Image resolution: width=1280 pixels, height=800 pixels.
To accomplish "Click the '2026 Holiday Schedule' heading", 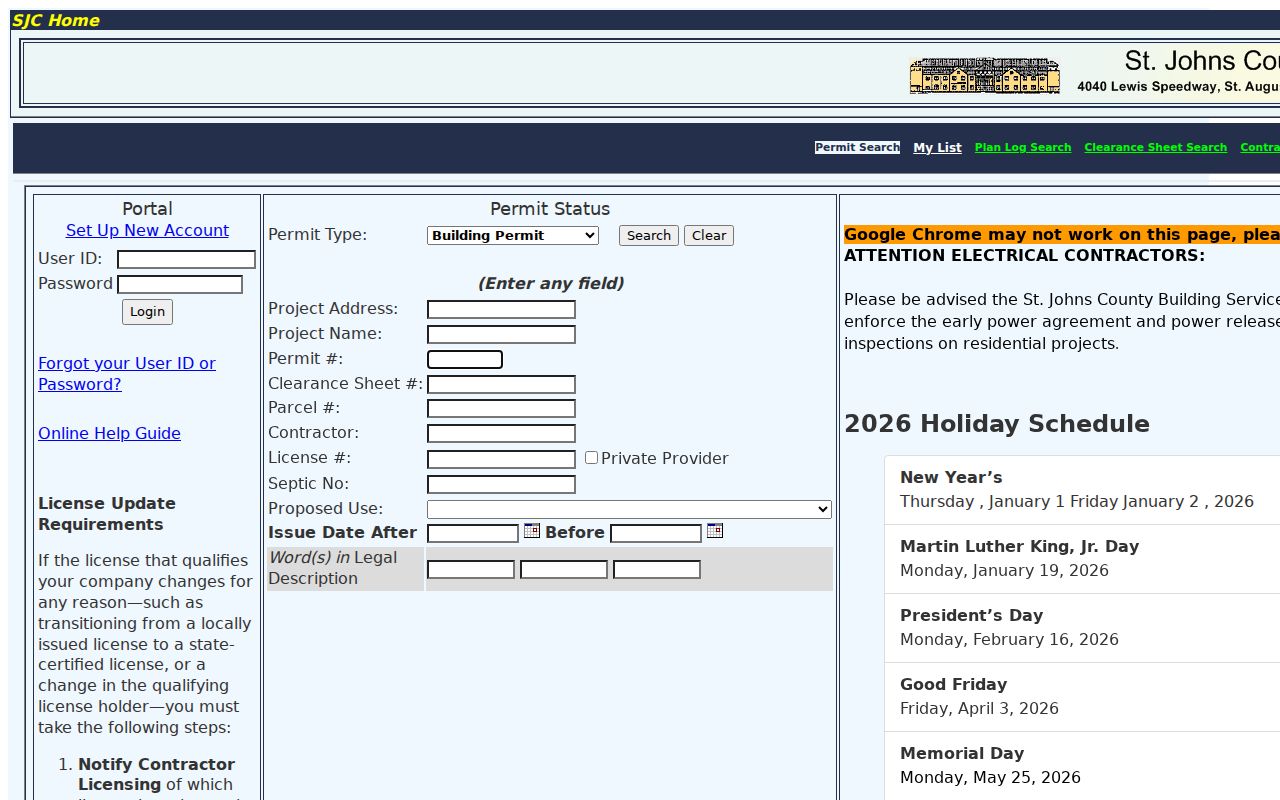I will pos(997,424).
